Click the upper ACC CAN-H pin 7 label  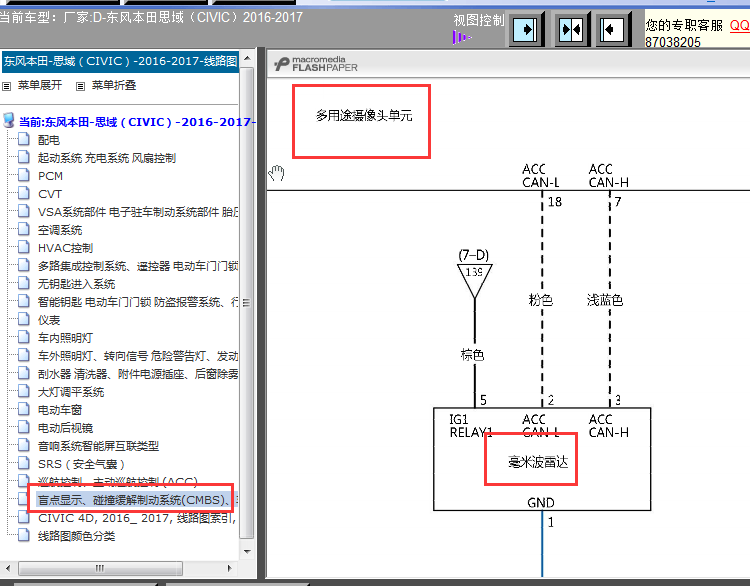pyautogui.click(x=609, y=176)
